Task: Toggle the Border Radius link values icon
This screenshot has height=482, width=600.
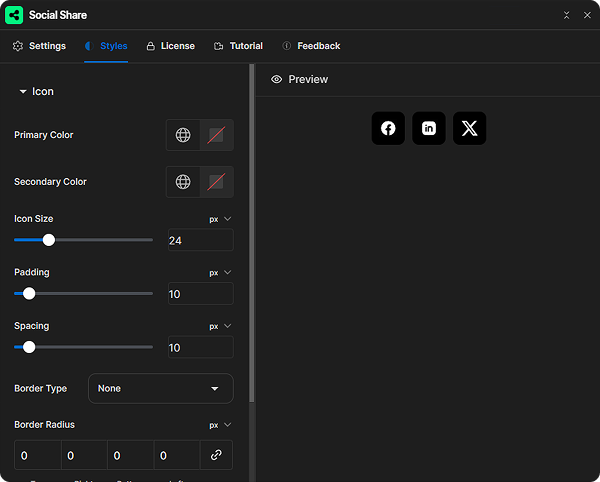Action: [x=216, y=455]
